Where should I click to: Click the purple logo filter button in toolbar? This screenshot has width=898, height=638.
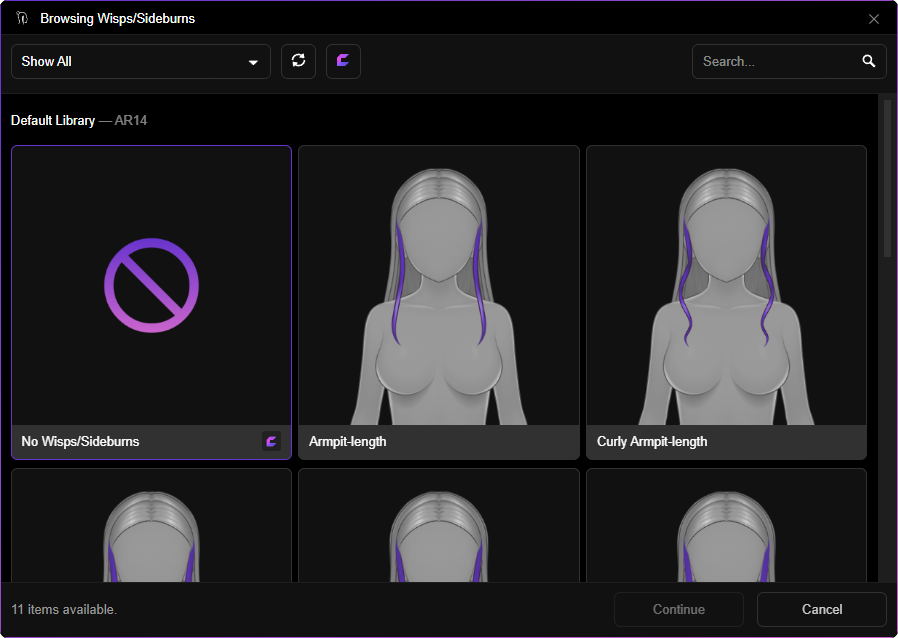point(343,61)
